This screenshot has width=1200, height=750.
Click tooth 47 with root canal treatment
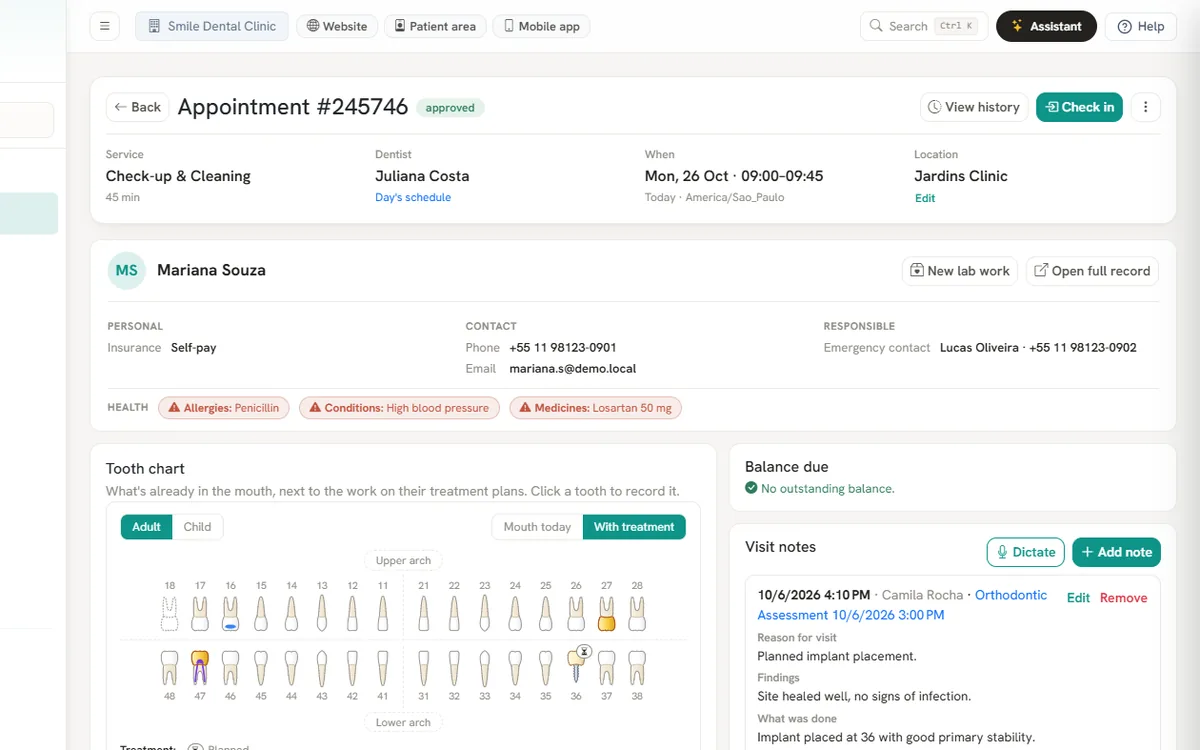(x=200, y=667)
